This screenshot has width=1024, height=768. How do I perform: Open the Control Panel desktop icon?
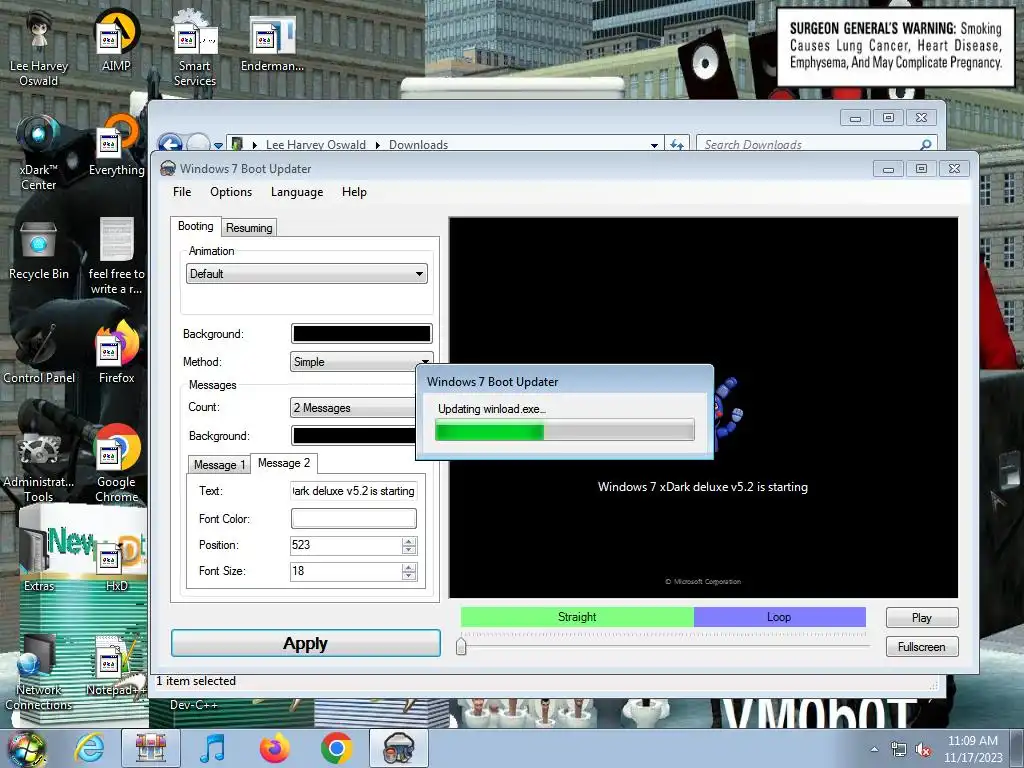pyautogui.click(x=39, y=353)
